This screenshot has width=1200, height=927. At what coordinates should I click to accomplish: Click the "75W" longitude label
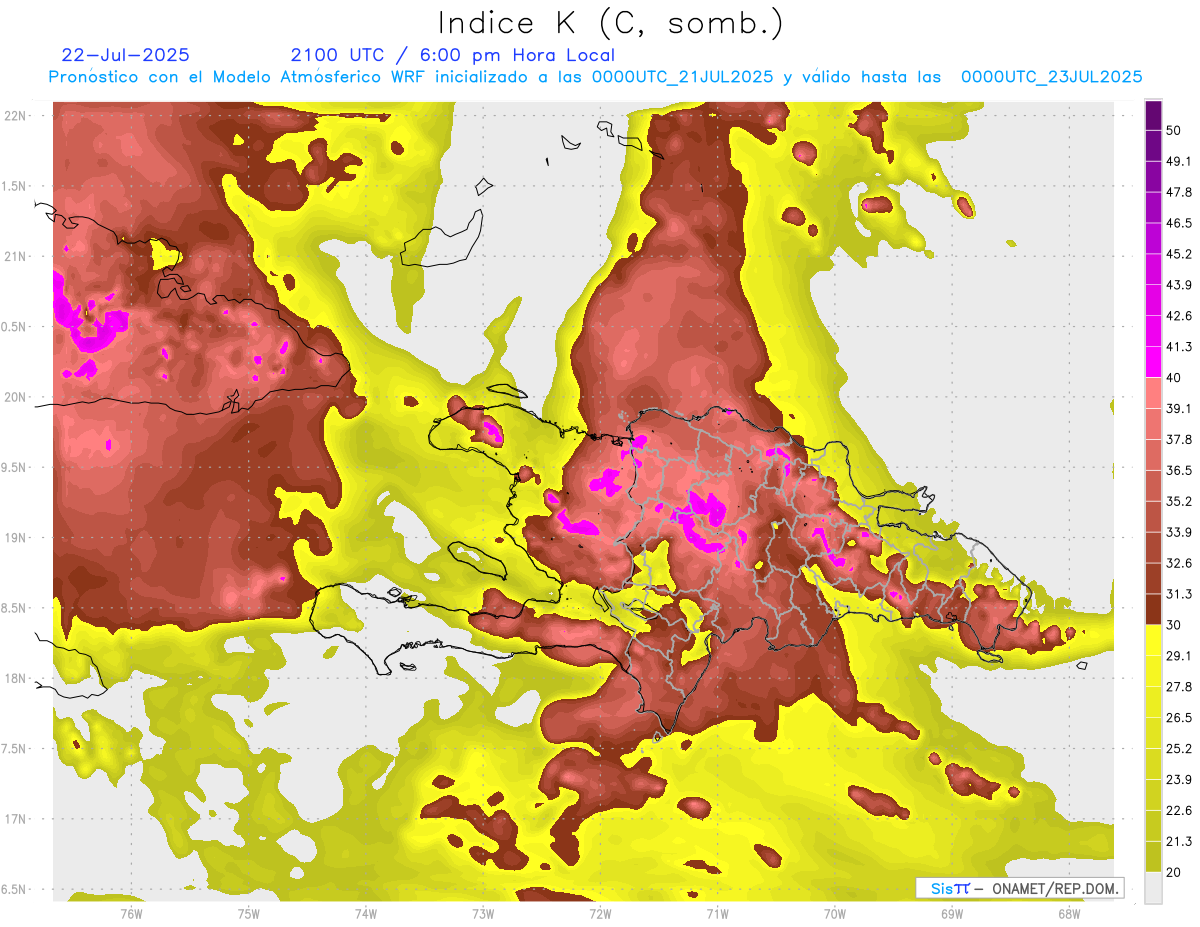(x=248, y=913)
